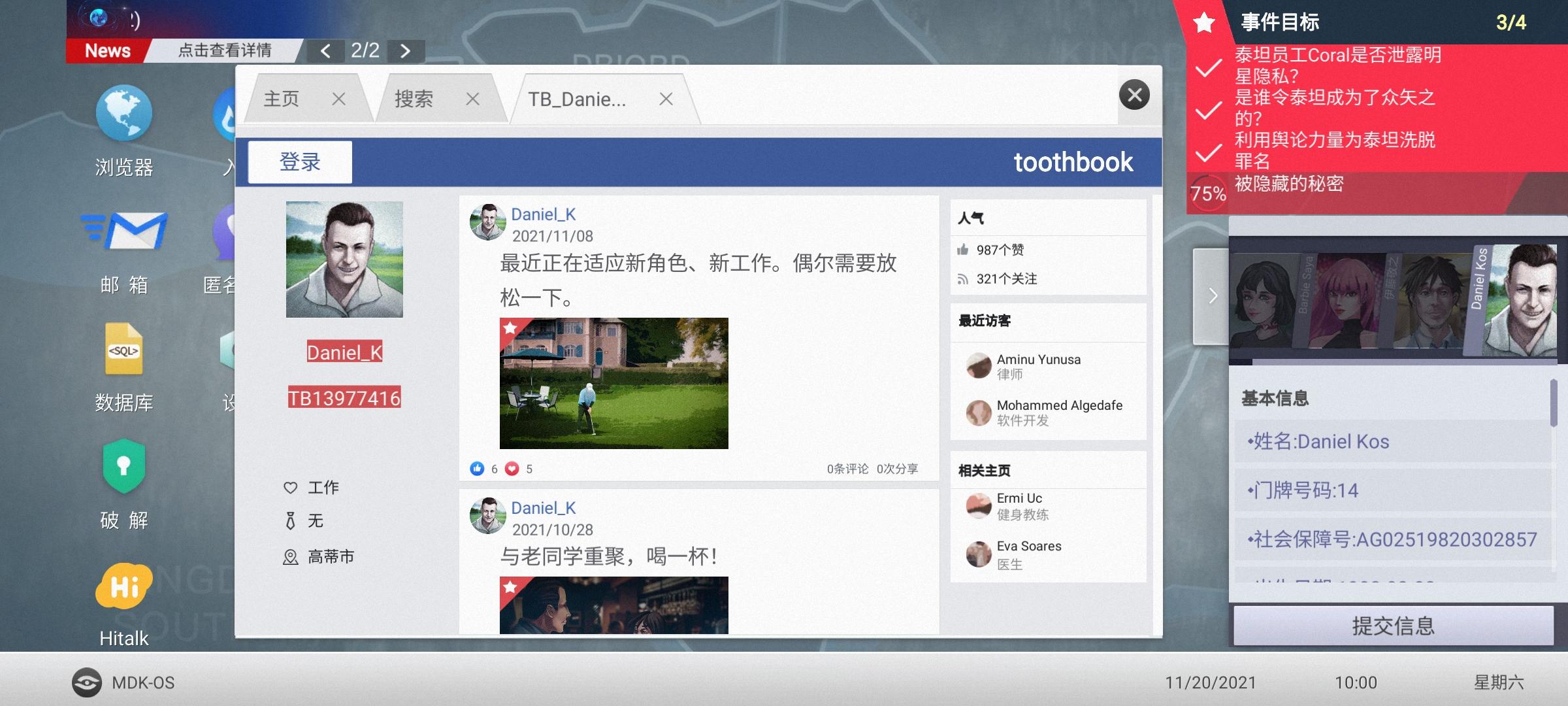Click the 75% progress circle
1568x706 pixels.
1208,193
